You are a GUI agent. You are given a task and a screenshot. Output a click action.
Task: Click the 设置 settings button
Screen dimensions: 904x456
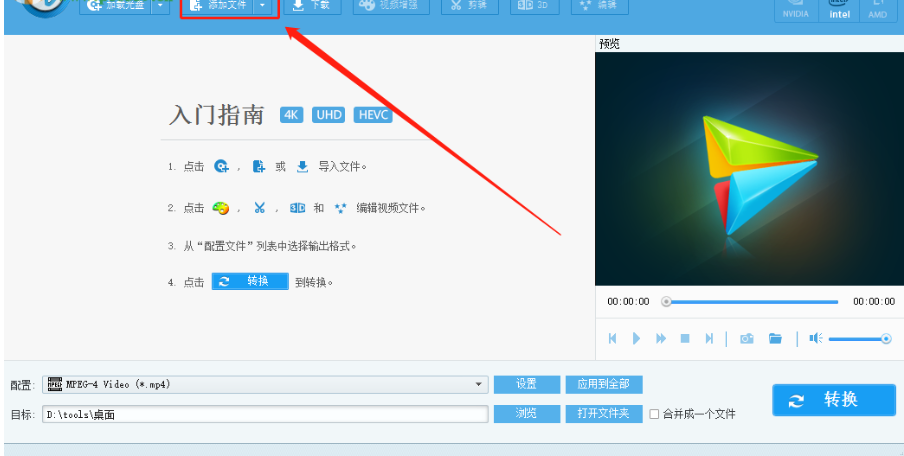click(x=527, y=385)
